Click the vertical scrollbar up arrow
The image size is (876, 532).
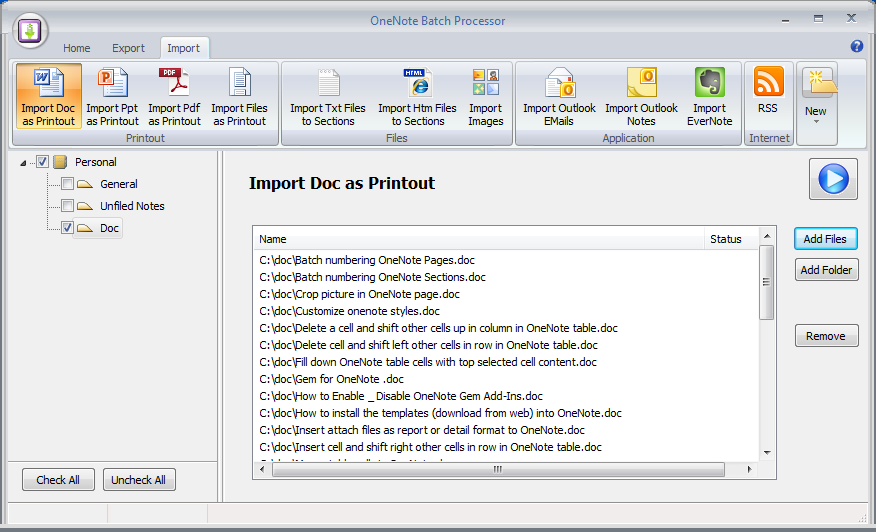tap(767, 236)
